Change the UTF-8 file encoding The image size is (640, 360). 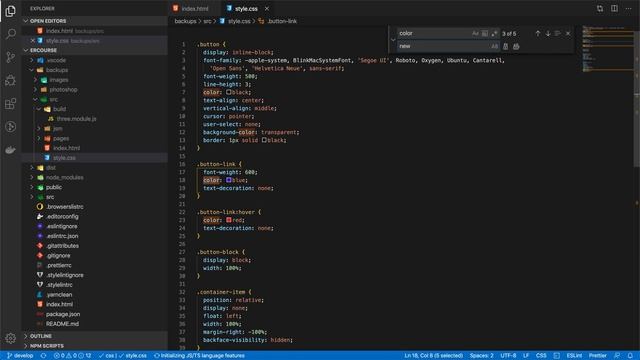pos(508,356)
